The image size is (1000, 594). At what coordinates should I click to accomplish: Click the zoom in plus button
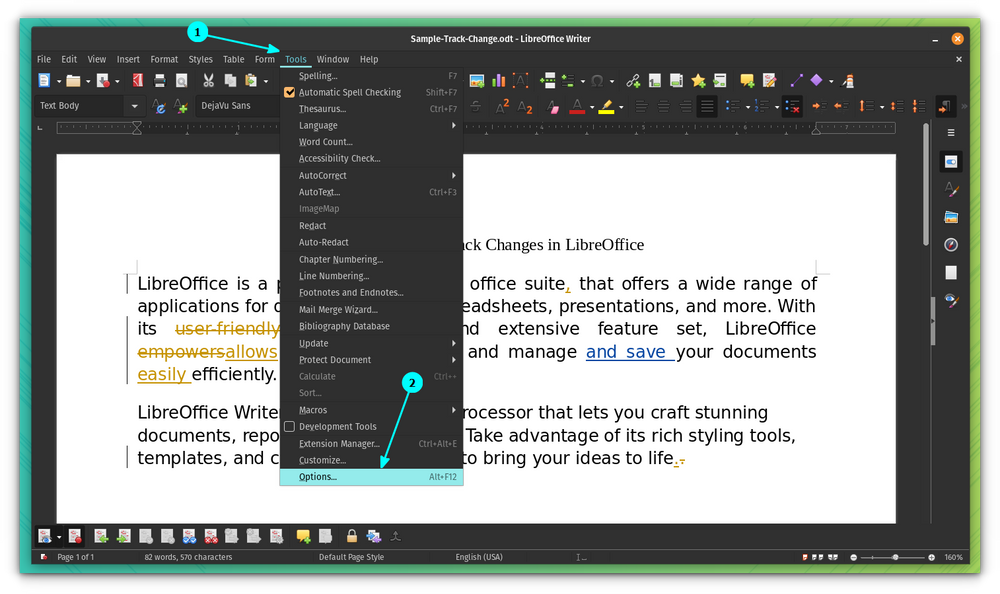click(x=932, y=558)
